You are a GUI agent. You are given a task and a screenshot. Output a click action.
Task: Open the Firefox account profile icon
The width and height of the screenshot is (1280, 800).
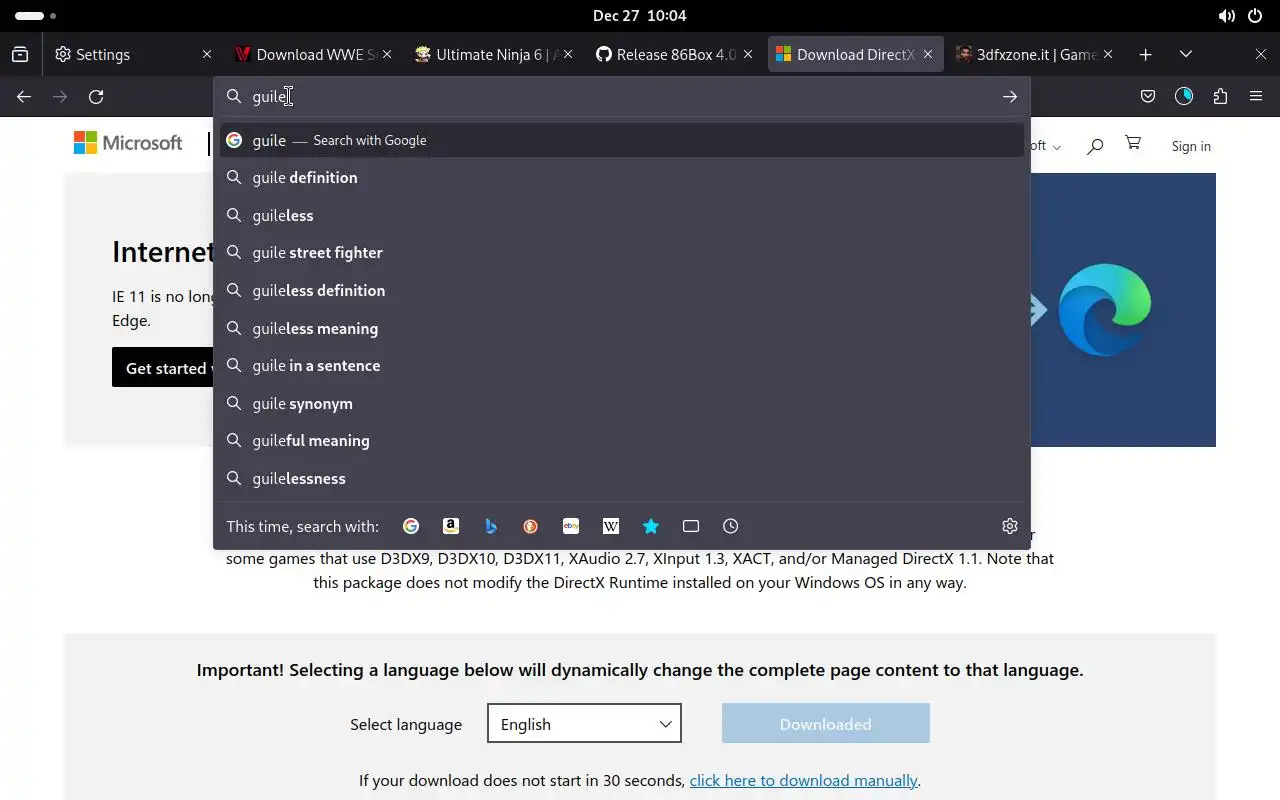[1184, 96]
